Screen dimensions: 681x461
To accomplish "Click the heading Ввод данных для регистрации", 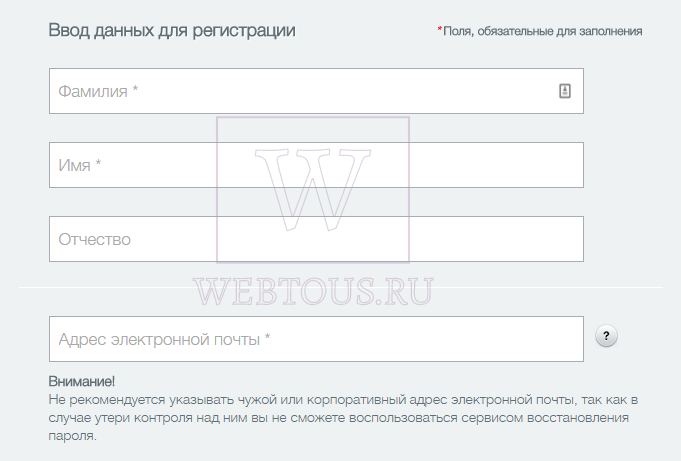I will (x=172, y=30).
